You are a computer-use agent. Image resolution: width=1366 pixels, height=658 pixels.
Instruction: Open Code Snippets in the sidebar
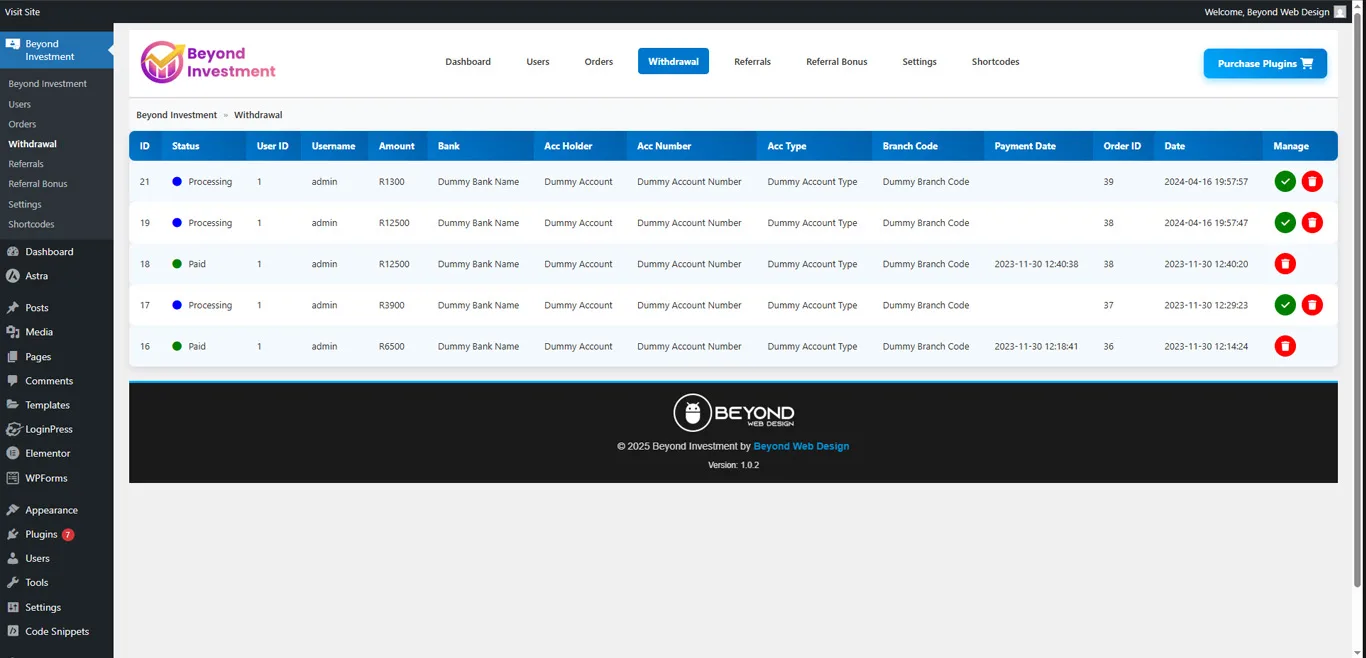click(x=57, y=631)
